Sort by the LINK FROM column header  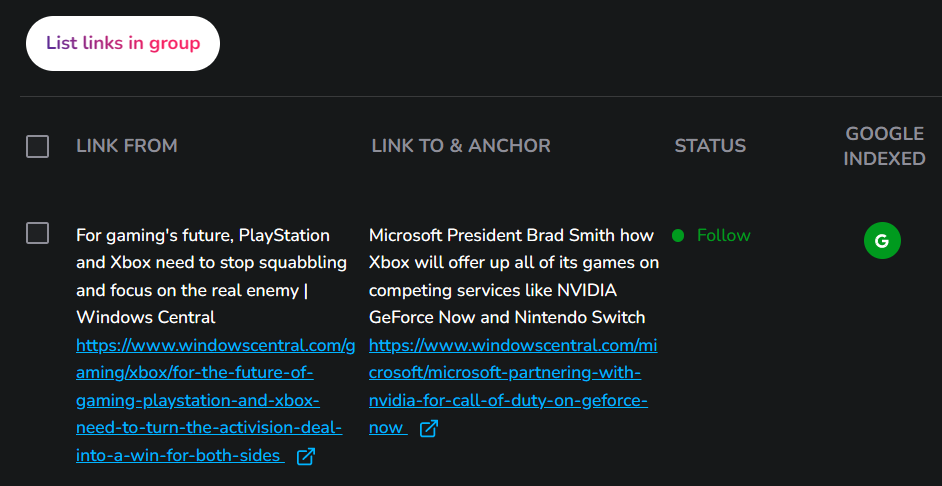coord(127,146)
